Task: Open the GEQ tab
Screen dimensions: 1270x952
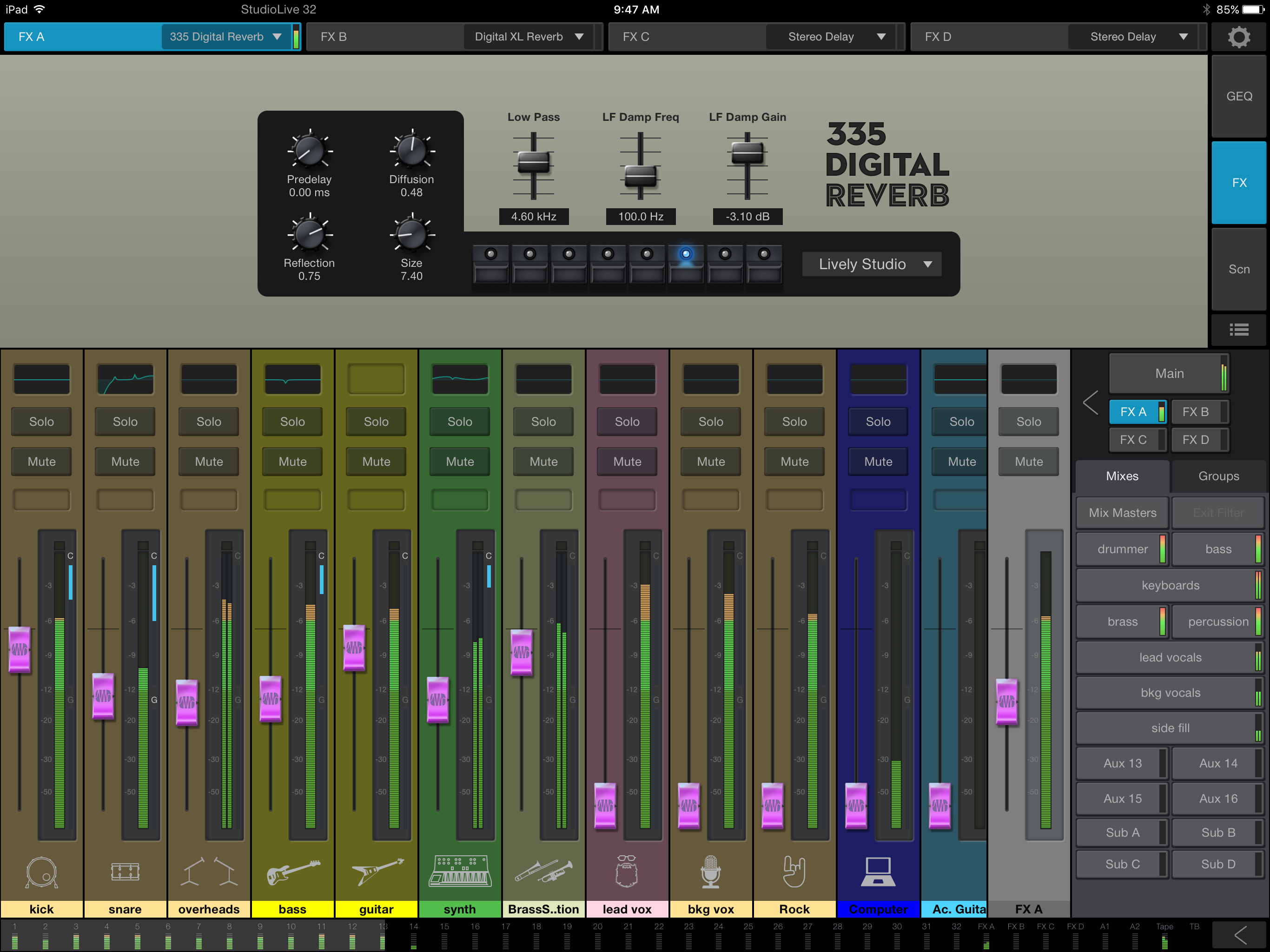Action: [1238, 97]
